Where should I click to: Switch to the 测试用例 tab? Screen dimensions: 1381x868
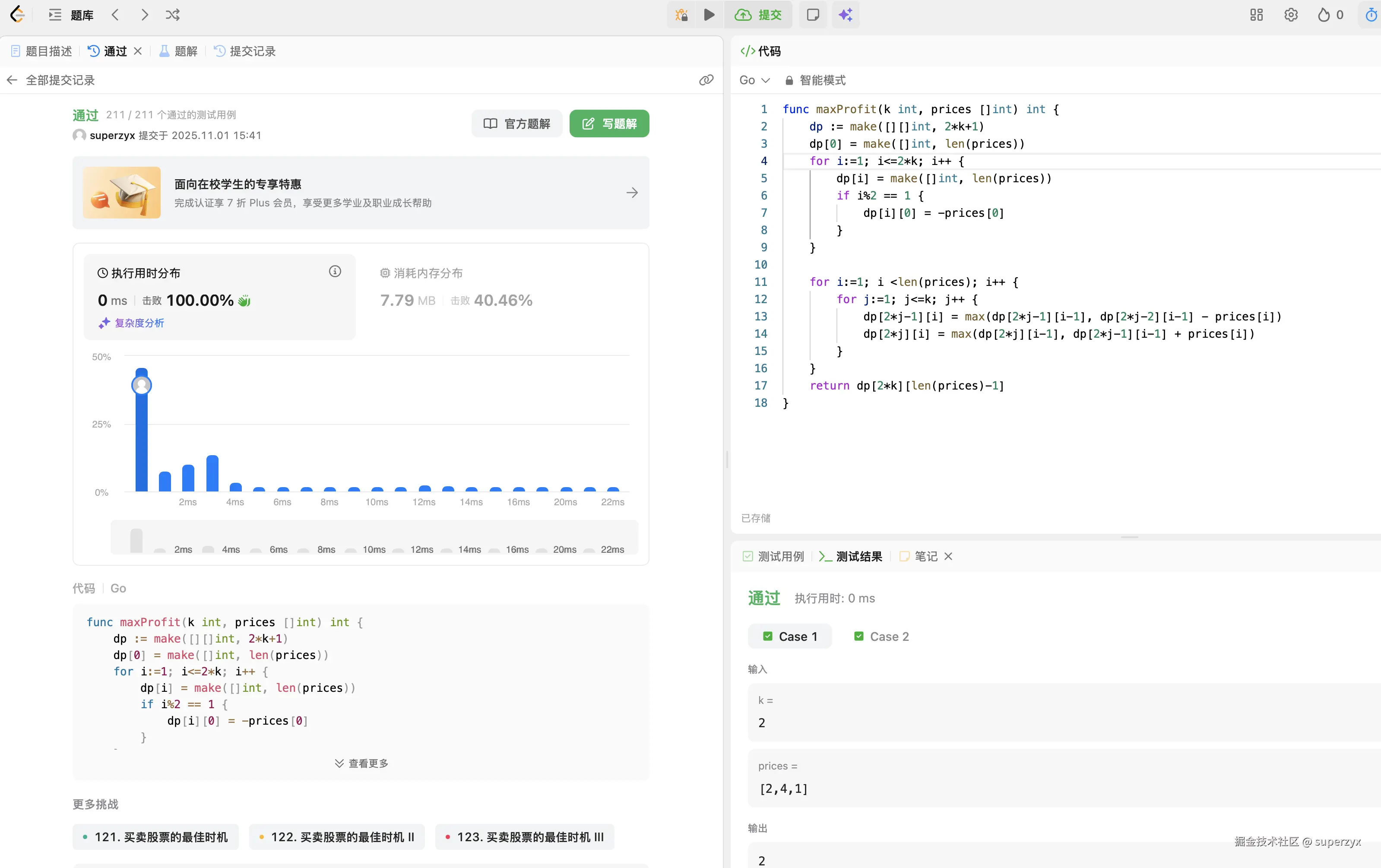(x=774, y=556)
